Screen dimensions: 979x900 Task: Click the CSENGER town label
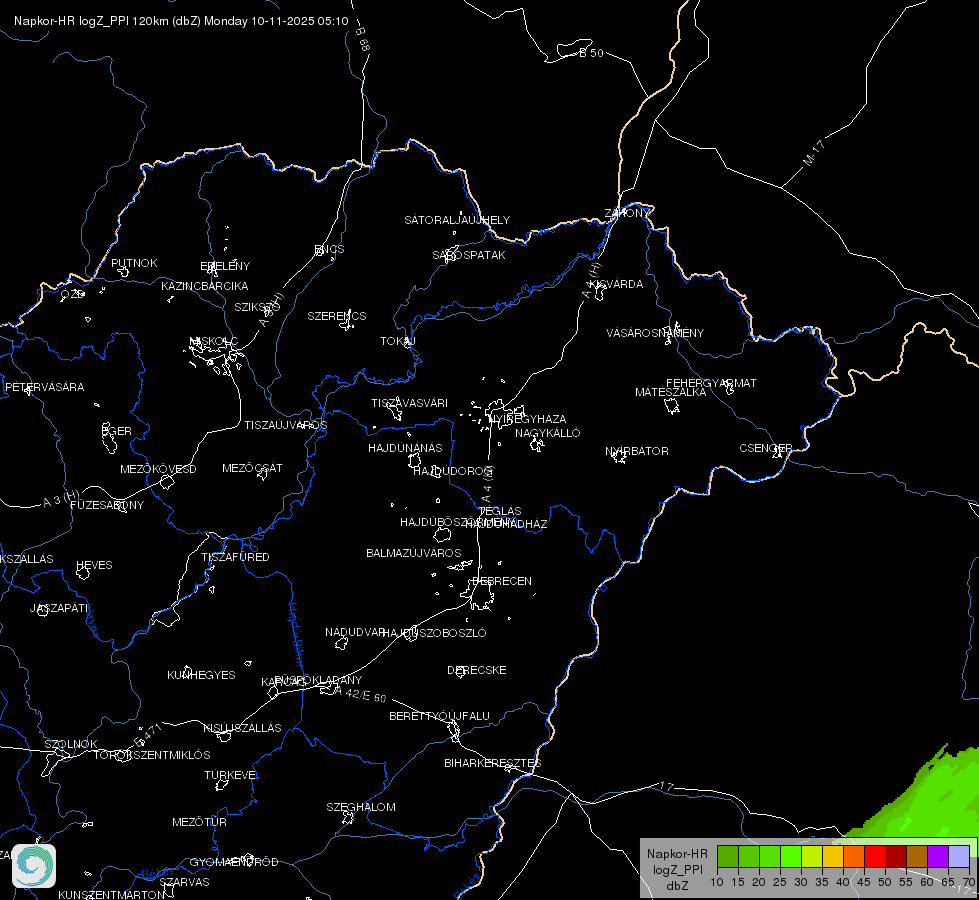click(766, 448)
